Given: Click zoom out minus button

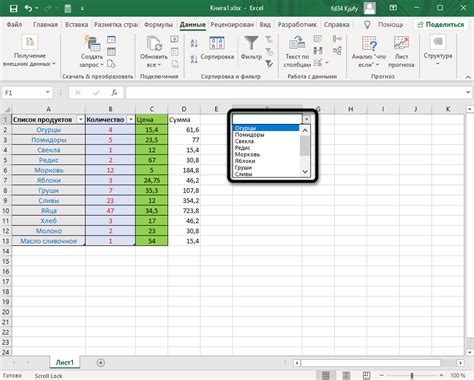Looking at the screenshot, I should 382,376.
